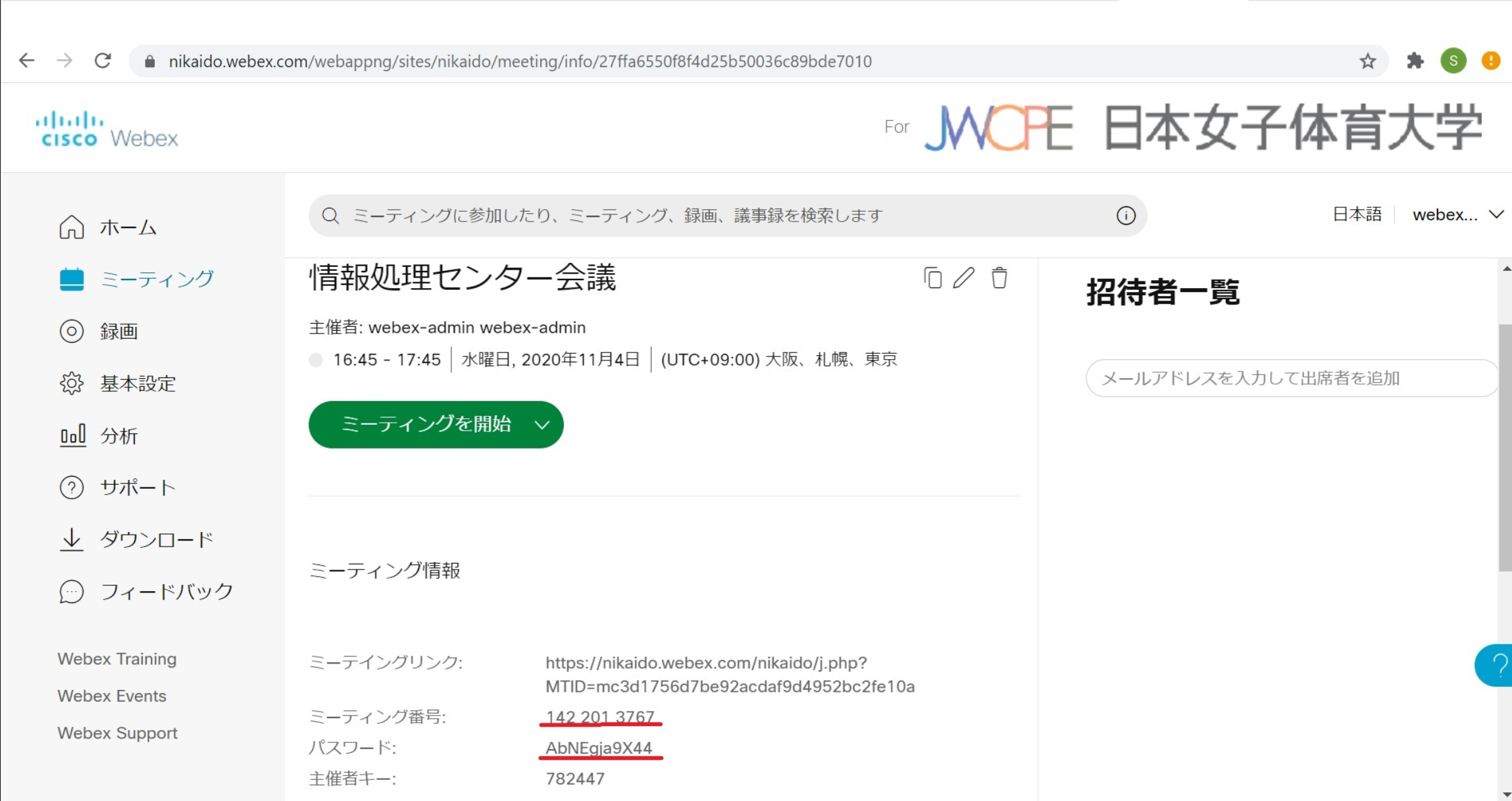The width and height of the screenshot is (1512, 801).
Task: Open the help question bubble
Action: [1498, 666]
